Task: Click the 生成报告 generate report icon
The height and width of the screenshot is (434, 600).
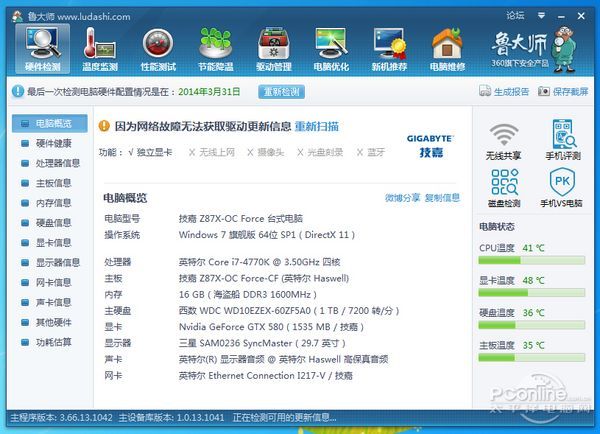Action: click(x=485, y=91)
